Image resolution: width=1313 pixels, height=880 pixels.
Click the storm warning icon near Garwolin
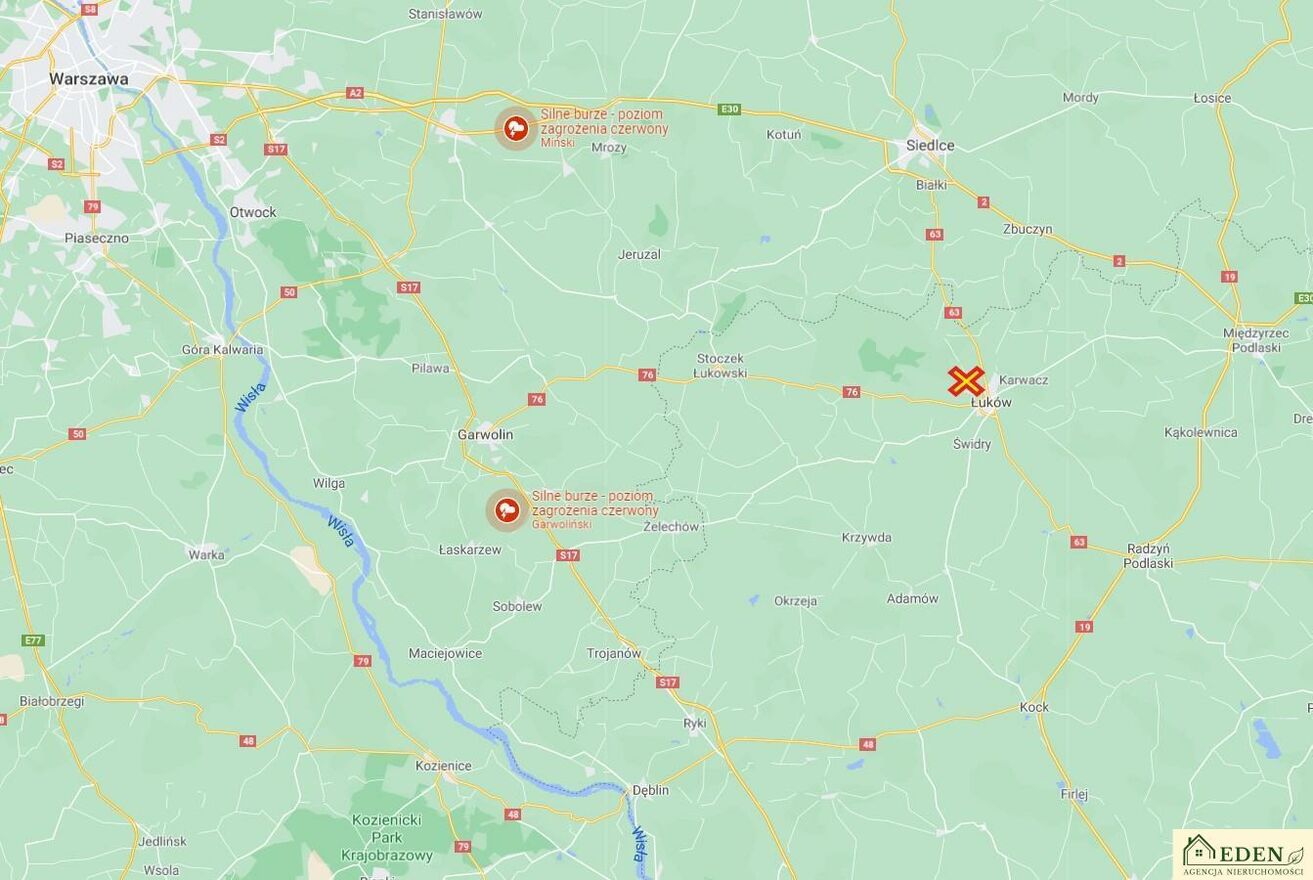pos(507,510)
